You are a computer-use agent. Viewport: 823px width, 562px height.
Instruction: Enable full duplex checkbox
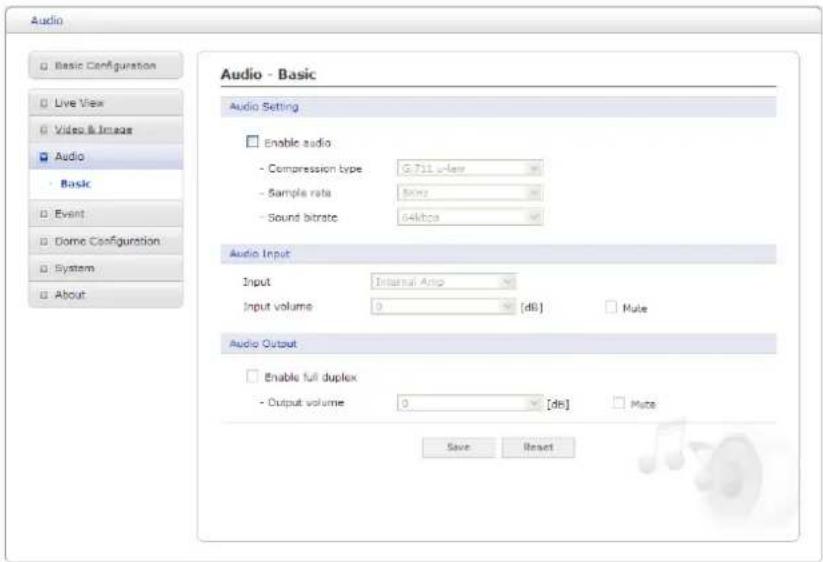[252, 376]
